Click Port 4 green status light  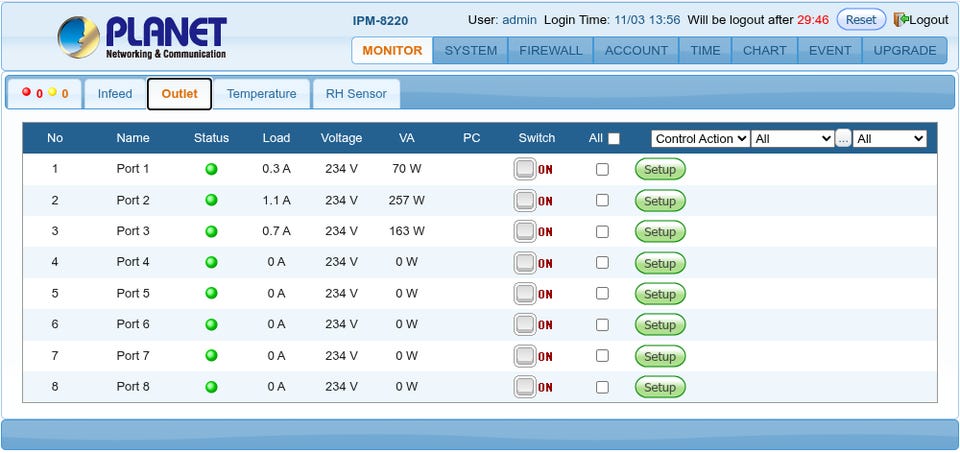click(x=211, y=262)
